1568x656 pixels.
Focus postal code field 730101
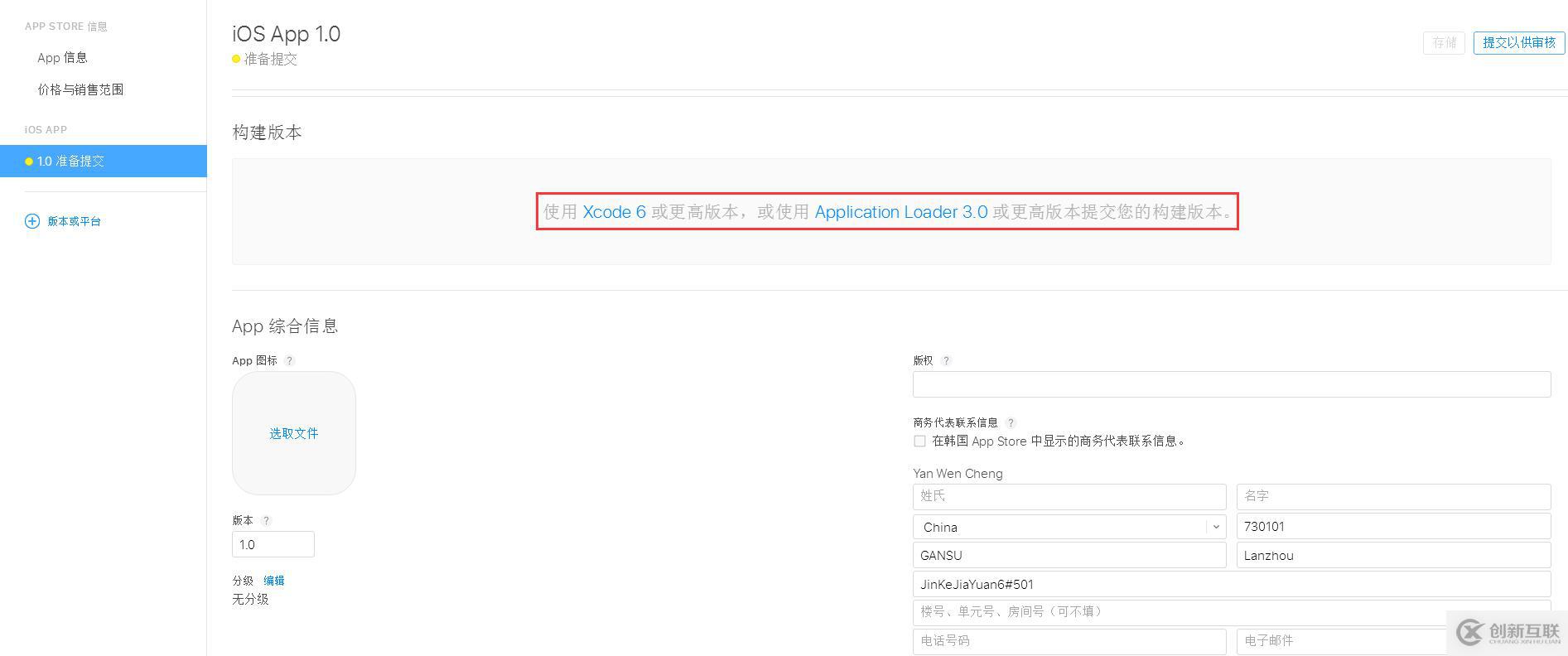[1394, 527]
